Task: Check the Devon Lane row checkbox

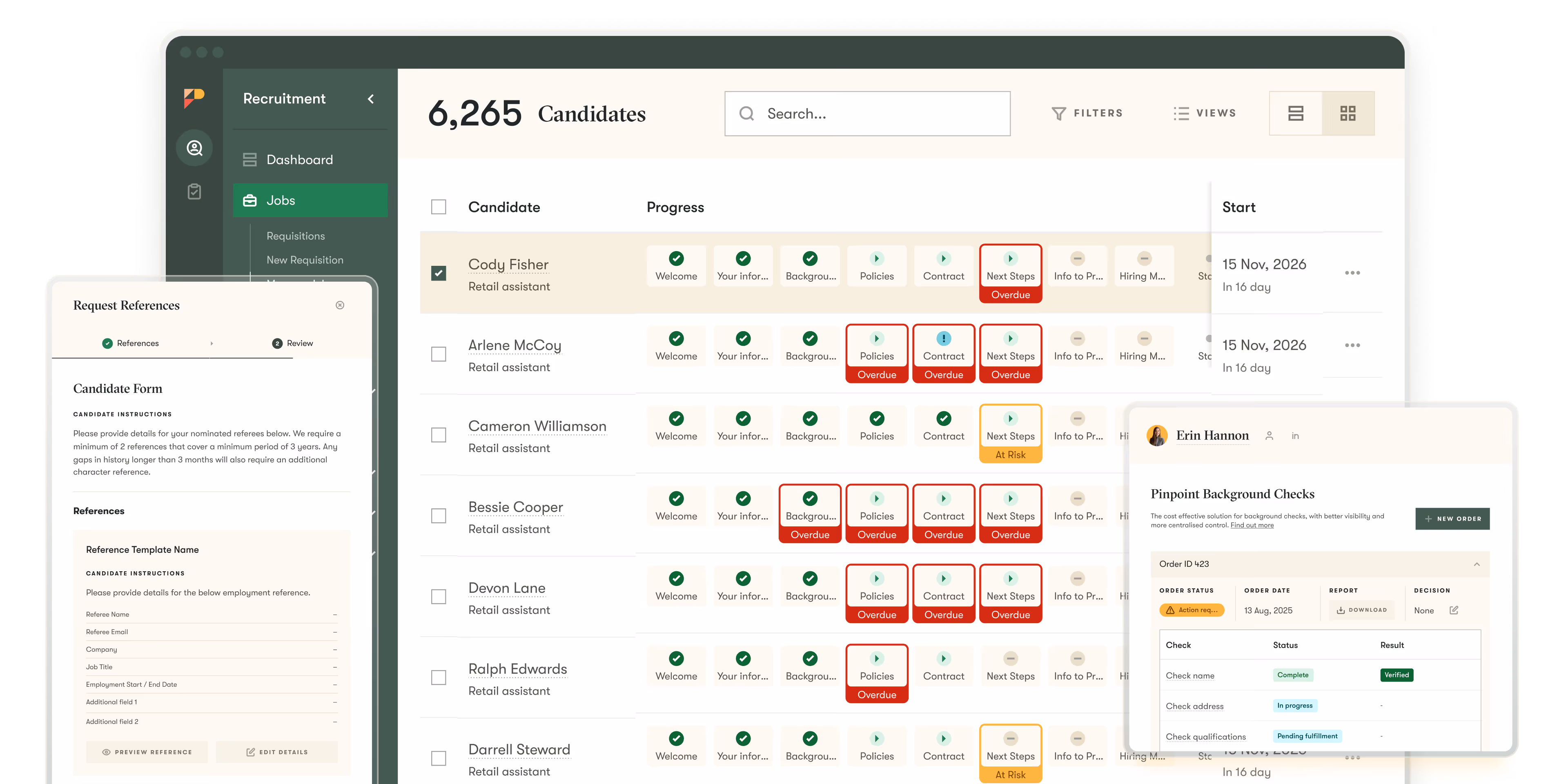Action: point(438,597)
